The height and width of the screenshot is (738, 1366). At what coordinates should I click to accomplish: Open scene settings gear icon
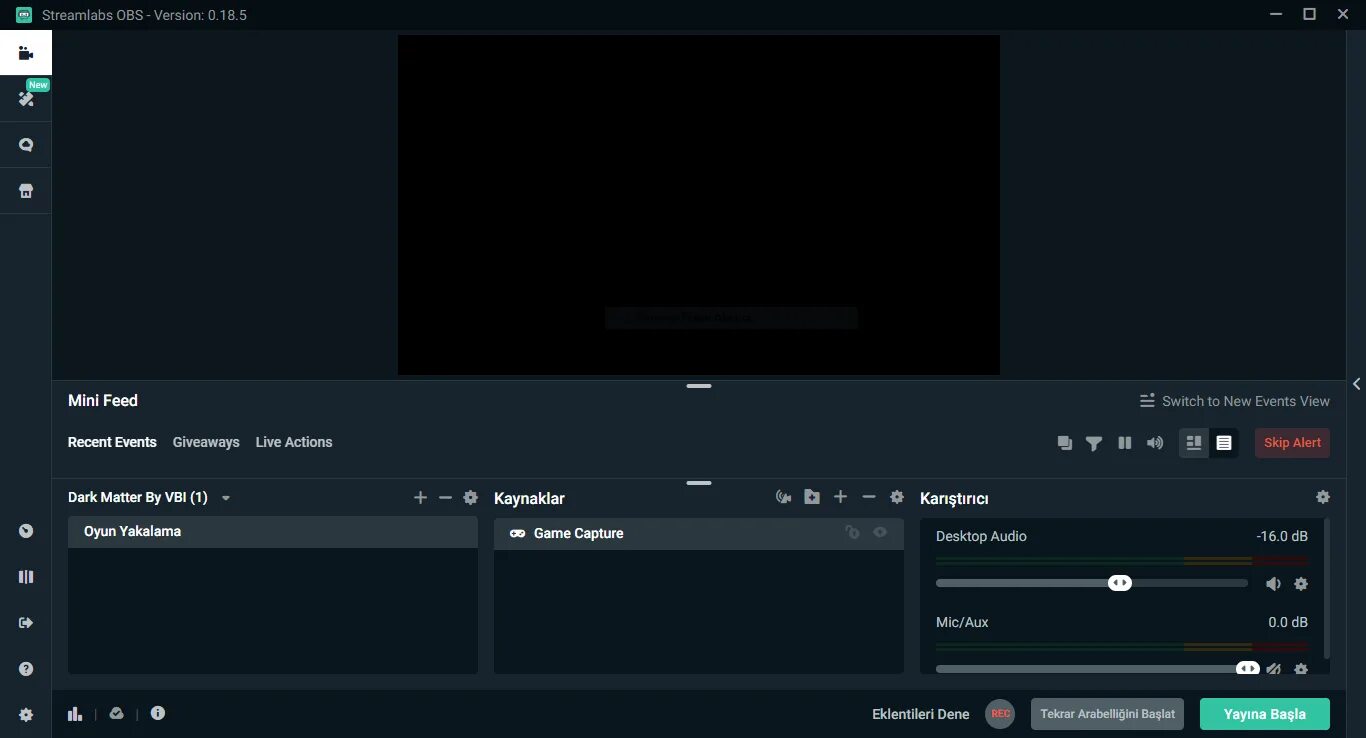[x=470, y=497]
